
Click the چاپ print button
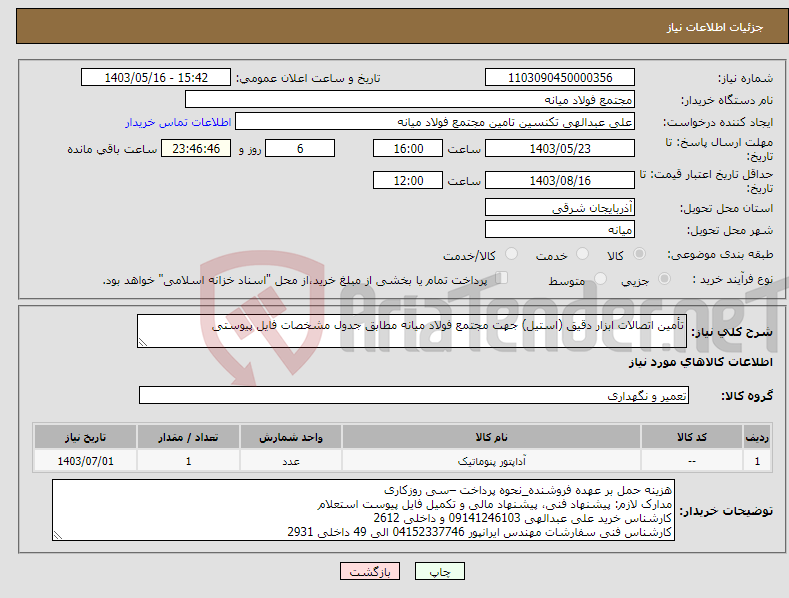440,571
